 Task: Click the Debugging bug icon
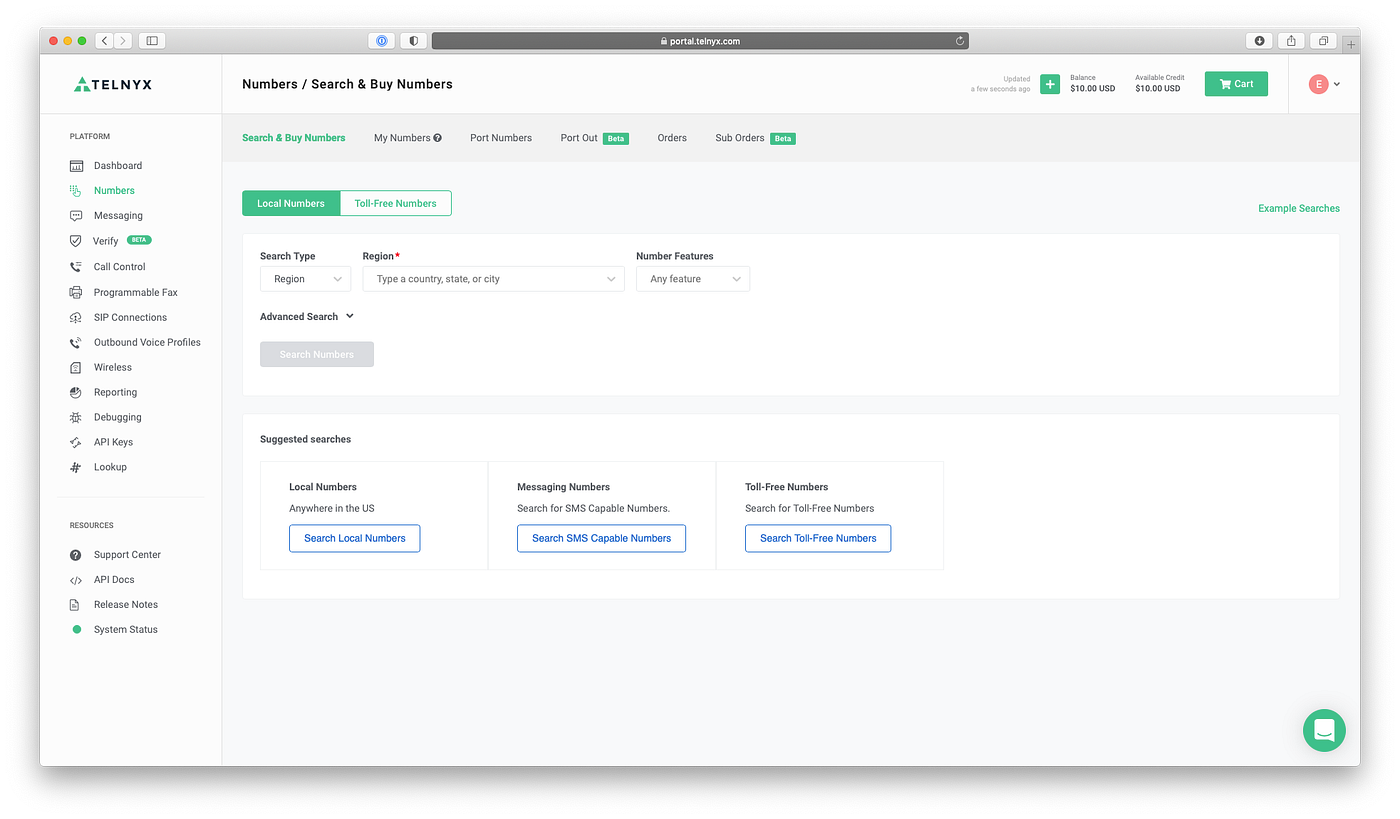76,417
